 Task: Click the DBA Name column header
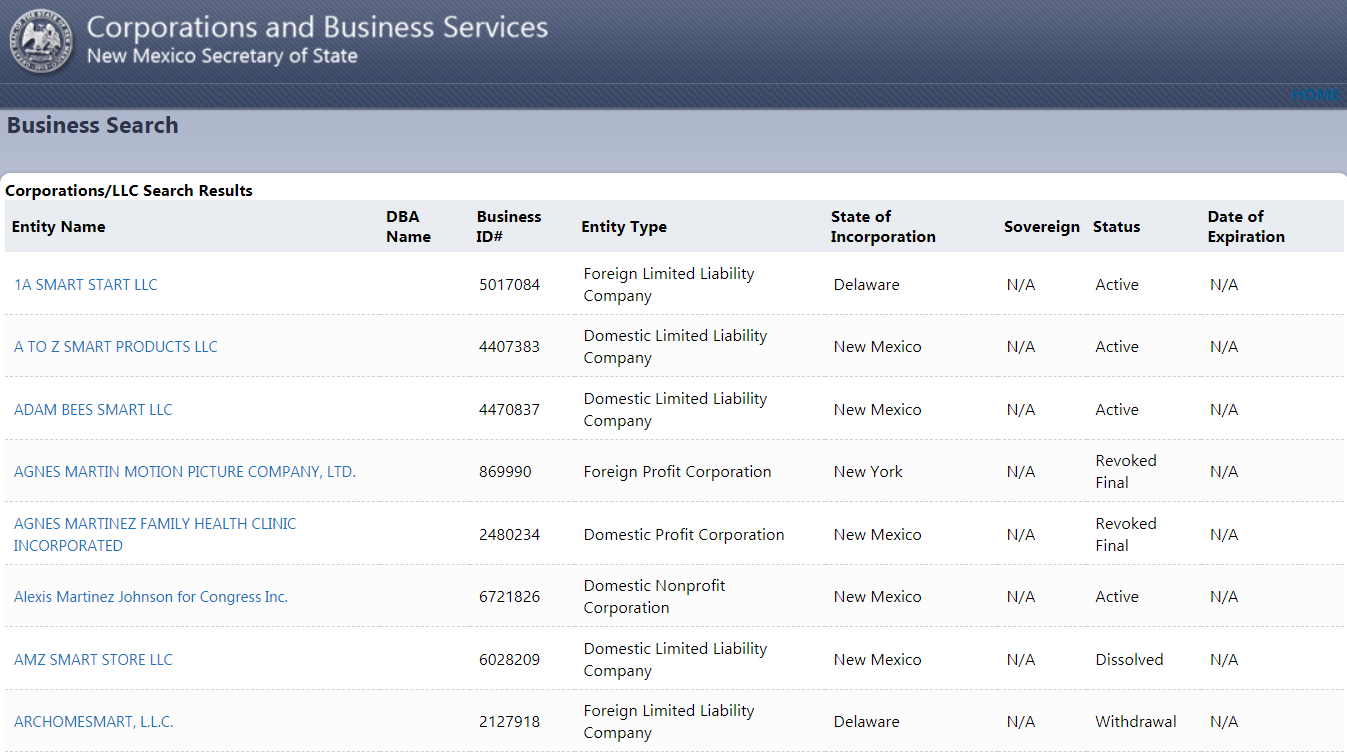click(408, 227)
